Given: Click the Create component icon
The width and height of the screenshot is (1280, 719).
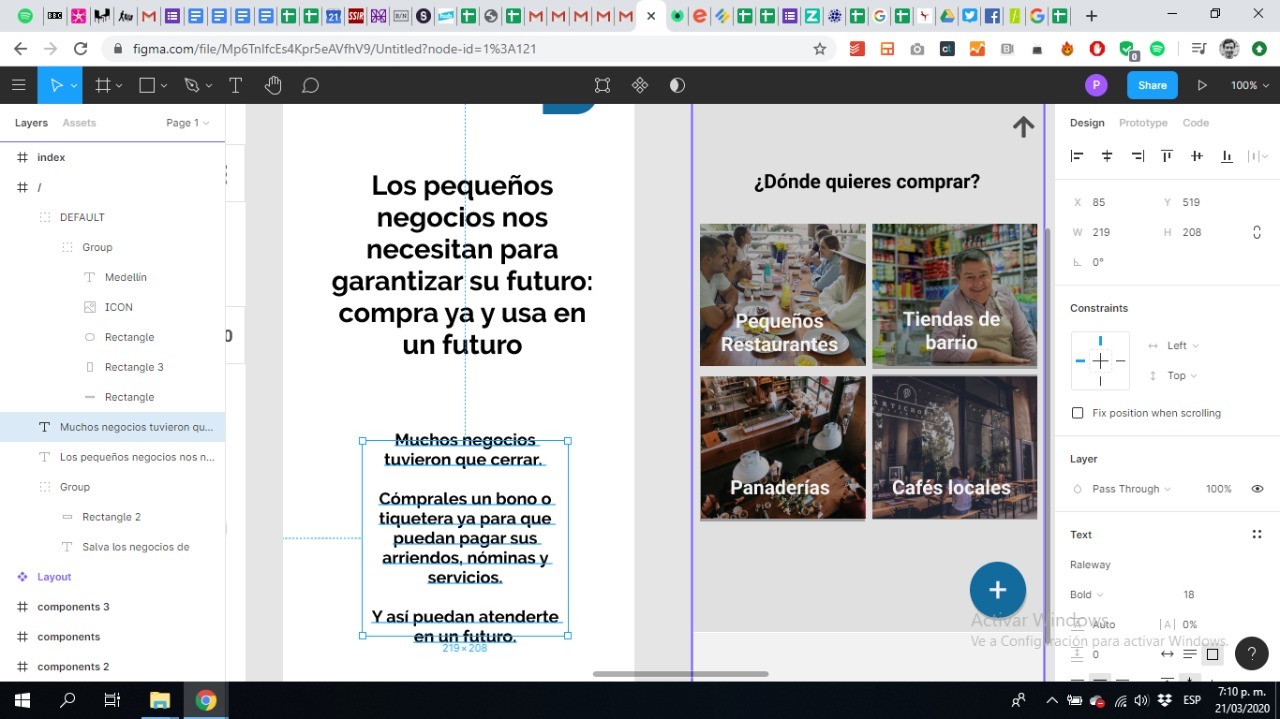Looking at the screenshot, I should pyautogui.click(x=640, y=85).
